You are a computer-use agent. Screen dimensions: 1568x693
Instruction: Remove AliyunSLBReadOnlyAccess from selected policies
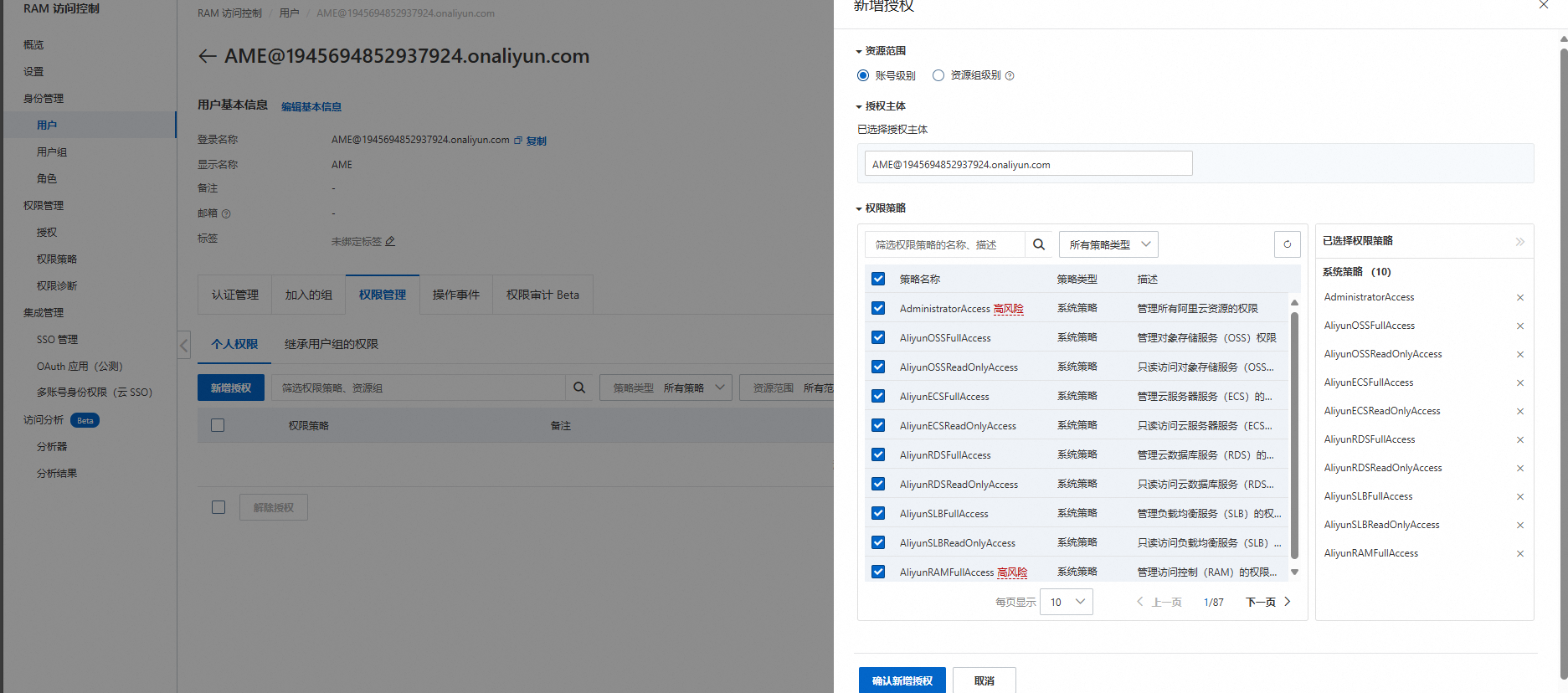point(1520,526)
